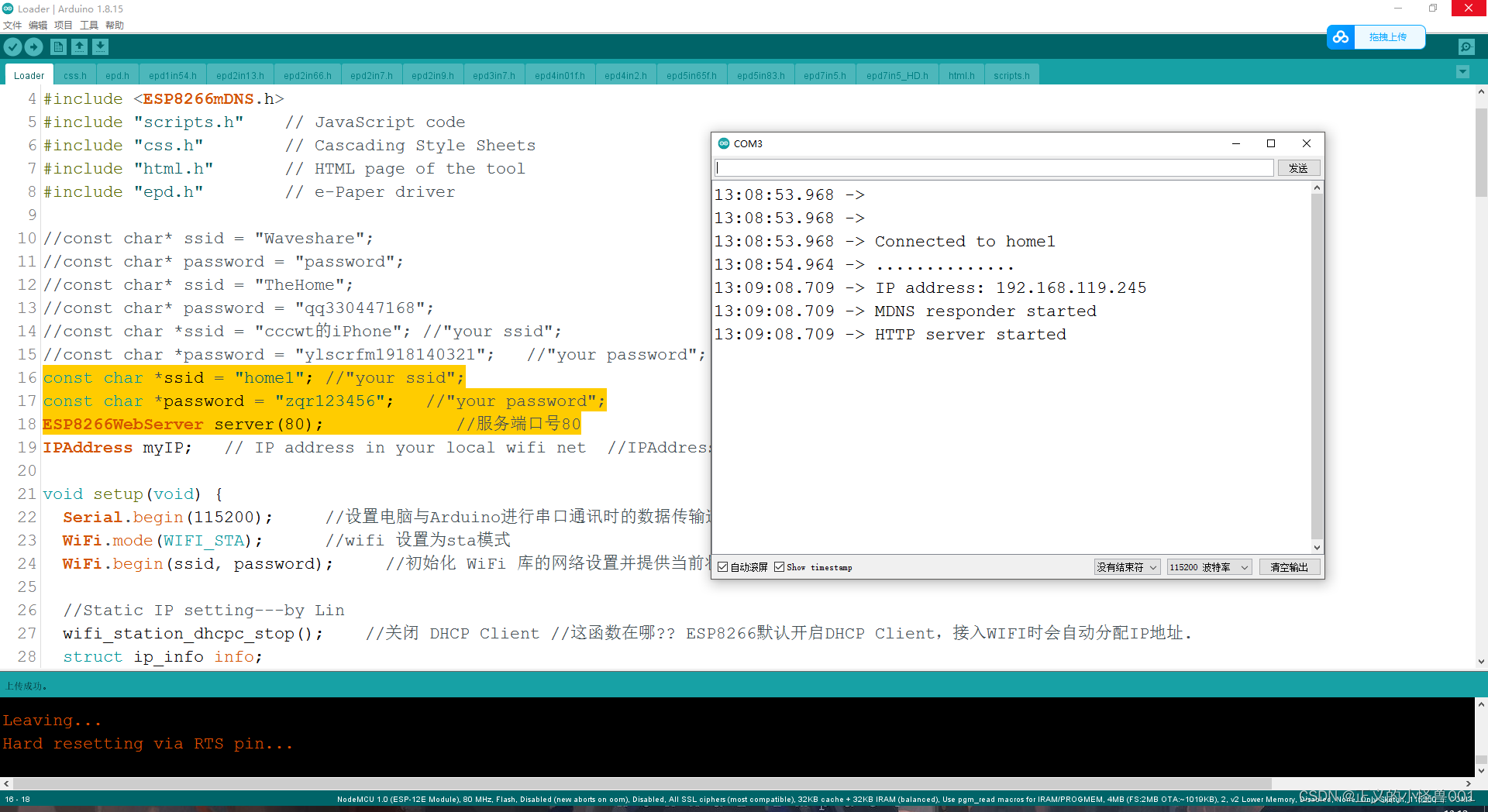Click the Save sketch toolbar icon
This screenshot has width=1488, height=812.
tap(100, 46)
